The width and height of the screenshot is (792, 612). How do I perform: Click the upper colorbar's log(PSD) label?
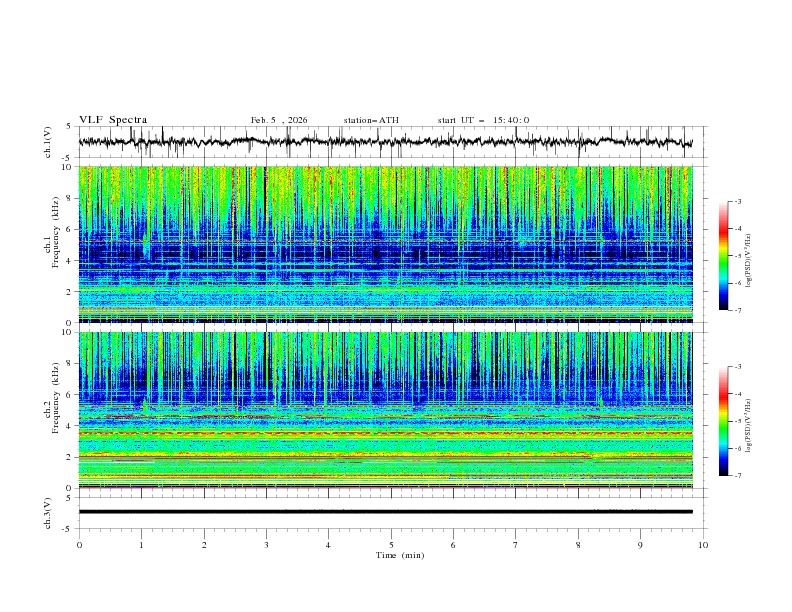[x=748, y=261]
